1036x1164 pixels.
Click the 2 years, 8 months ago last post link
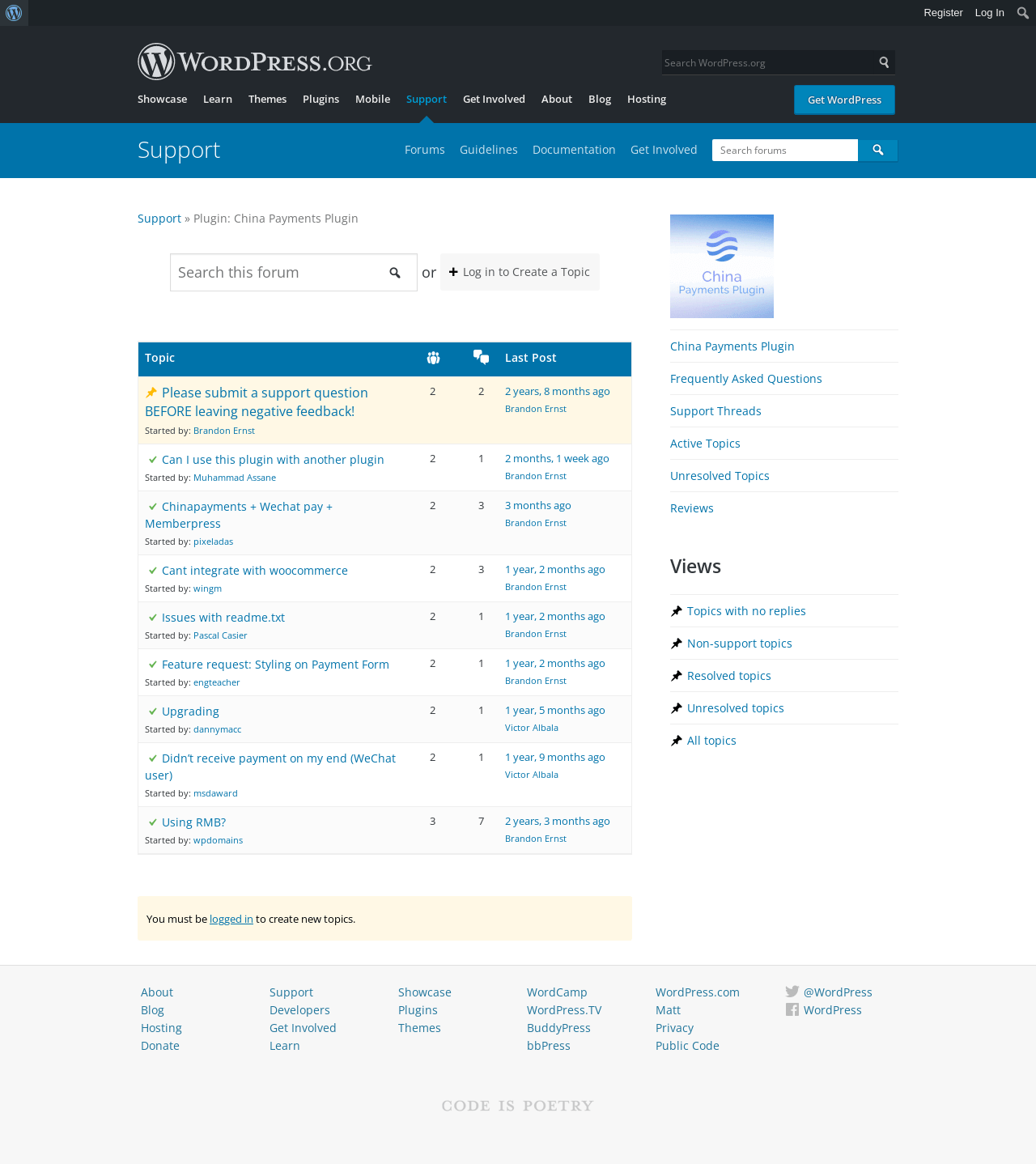(558, 391)
